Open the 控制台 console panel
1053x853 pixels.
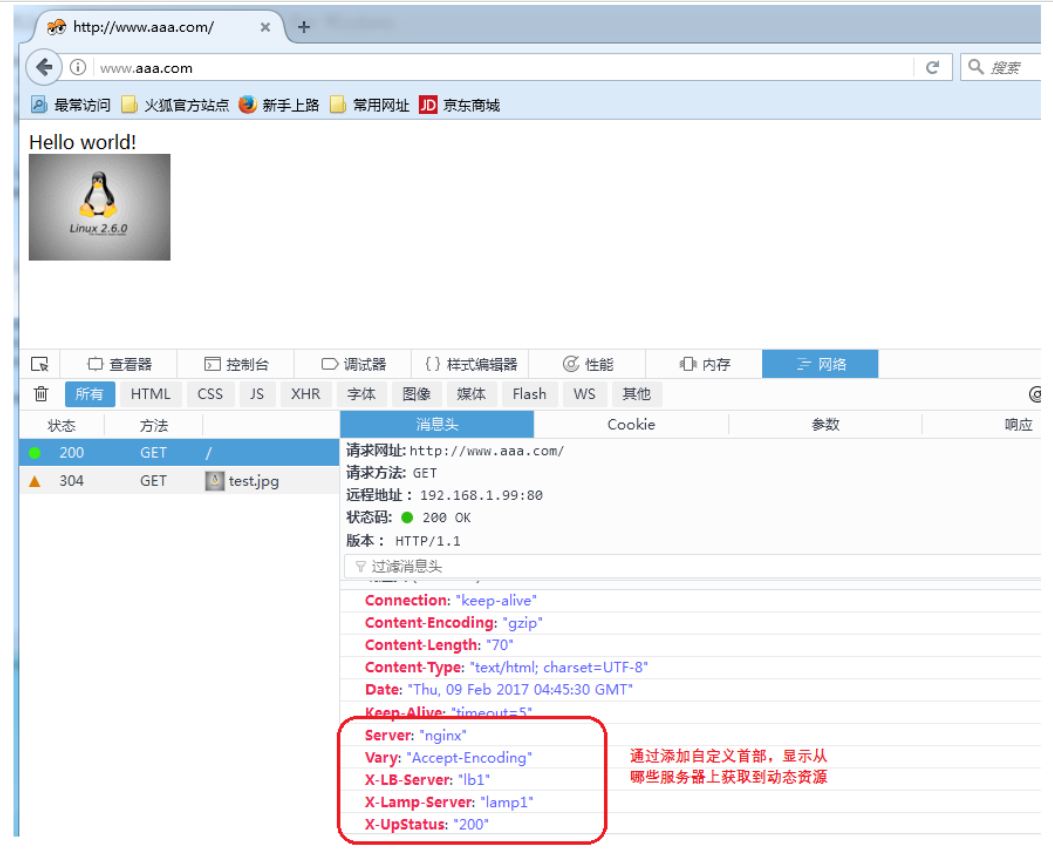pos(236,364)
